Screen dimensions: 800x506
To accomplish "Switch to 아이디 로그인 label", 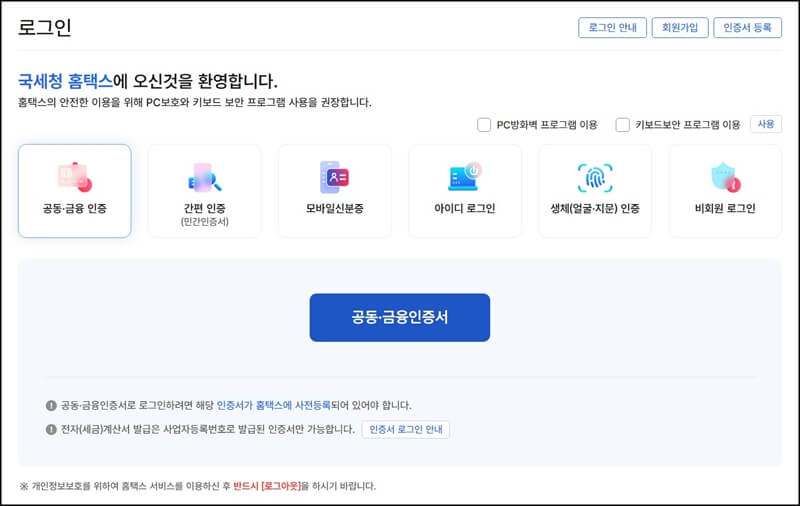I will click(465, 208).
